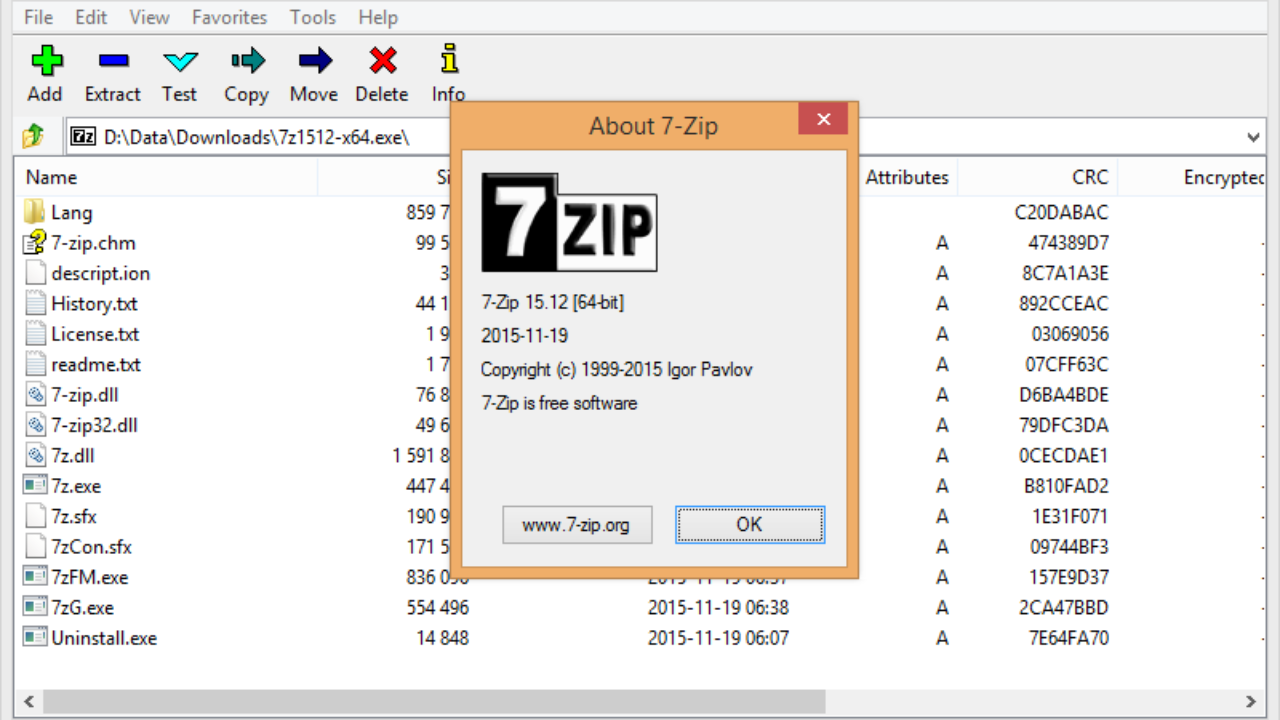Click the horizontal scrollbar left arrow

(x=29, y=702)
